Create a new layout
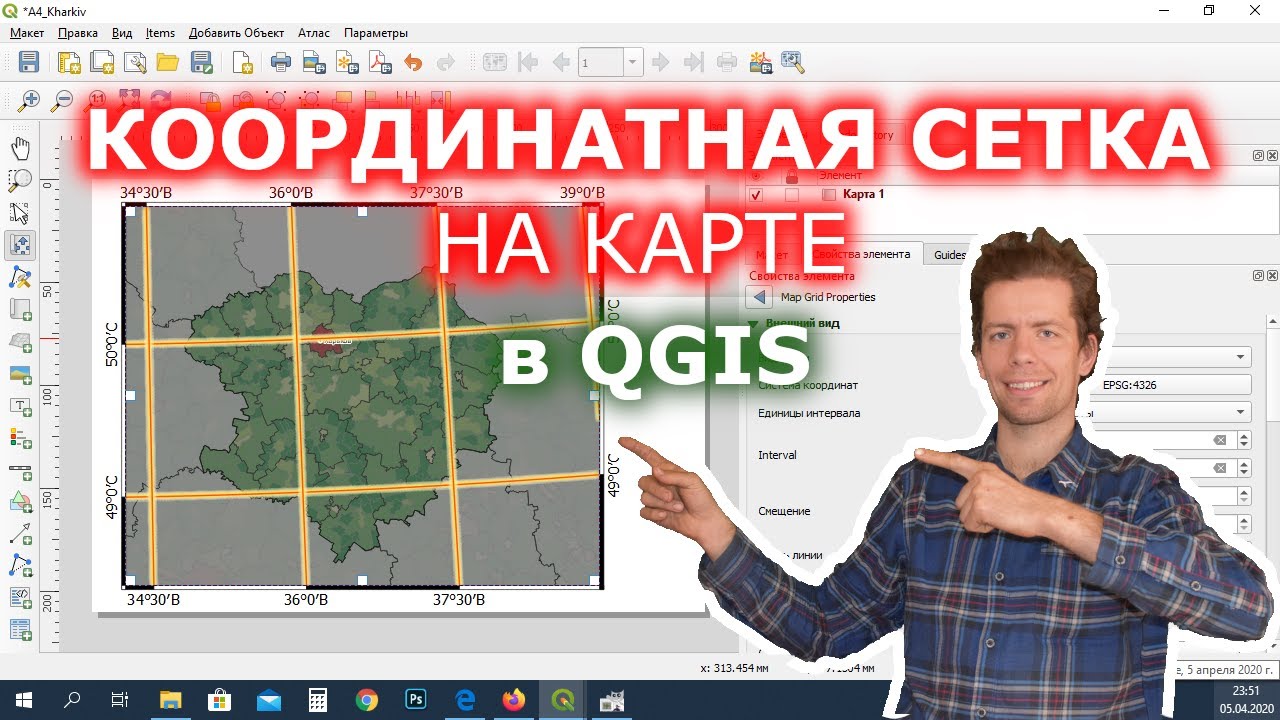1280x720 pixels. coord(69,62)
